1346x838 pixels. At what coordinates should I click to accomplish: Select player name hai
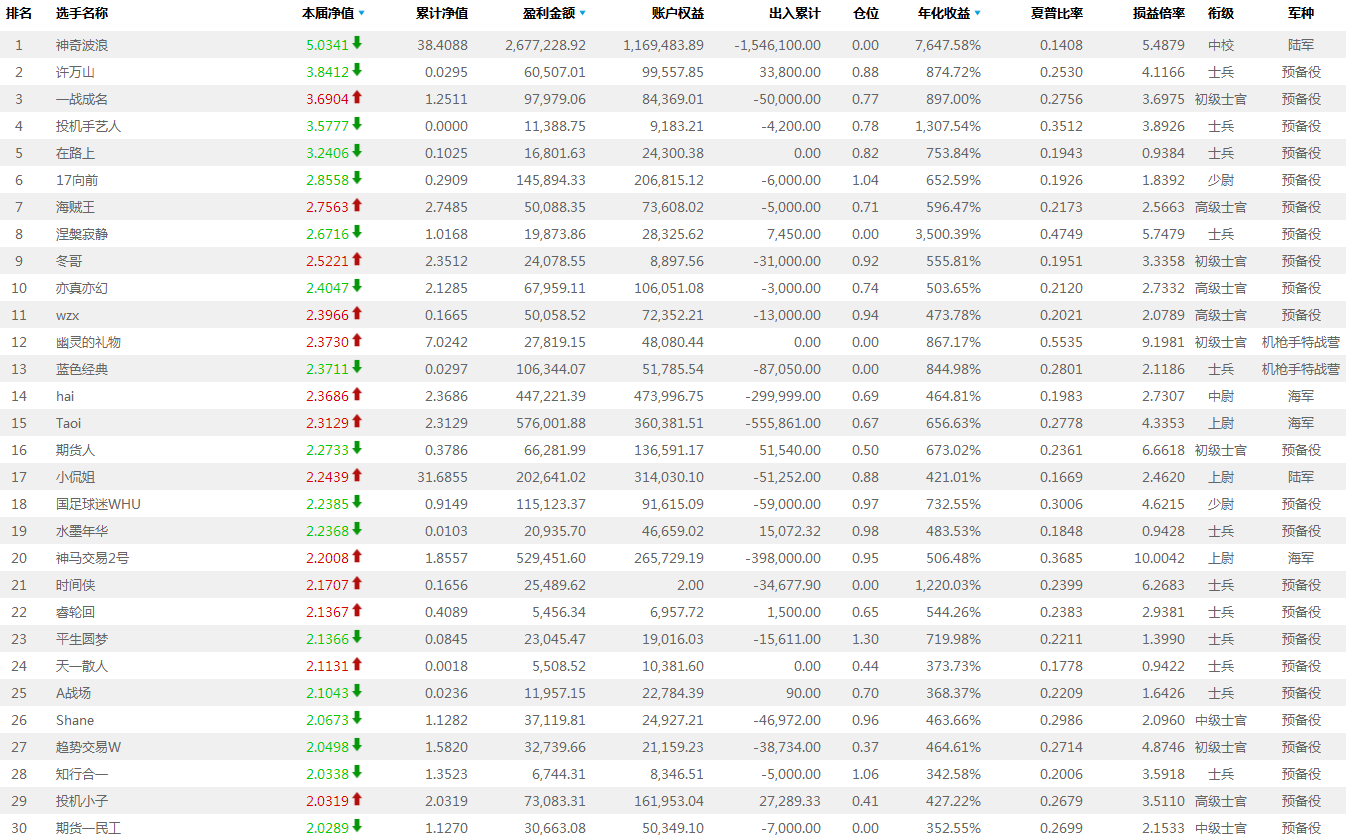[x=65, y=396]
